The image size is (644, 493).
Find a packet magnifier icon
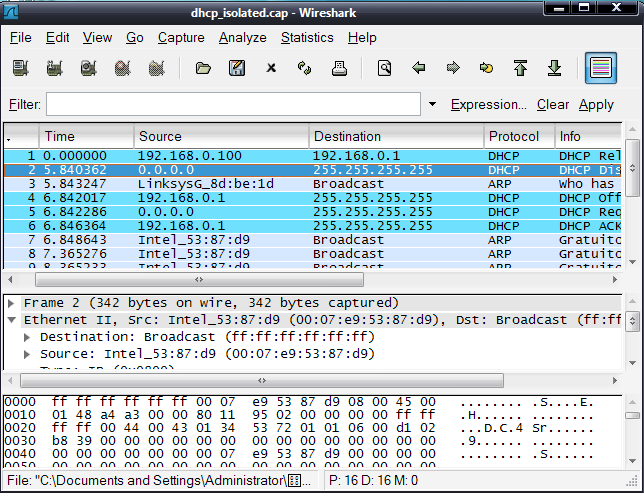pos(384,68)
